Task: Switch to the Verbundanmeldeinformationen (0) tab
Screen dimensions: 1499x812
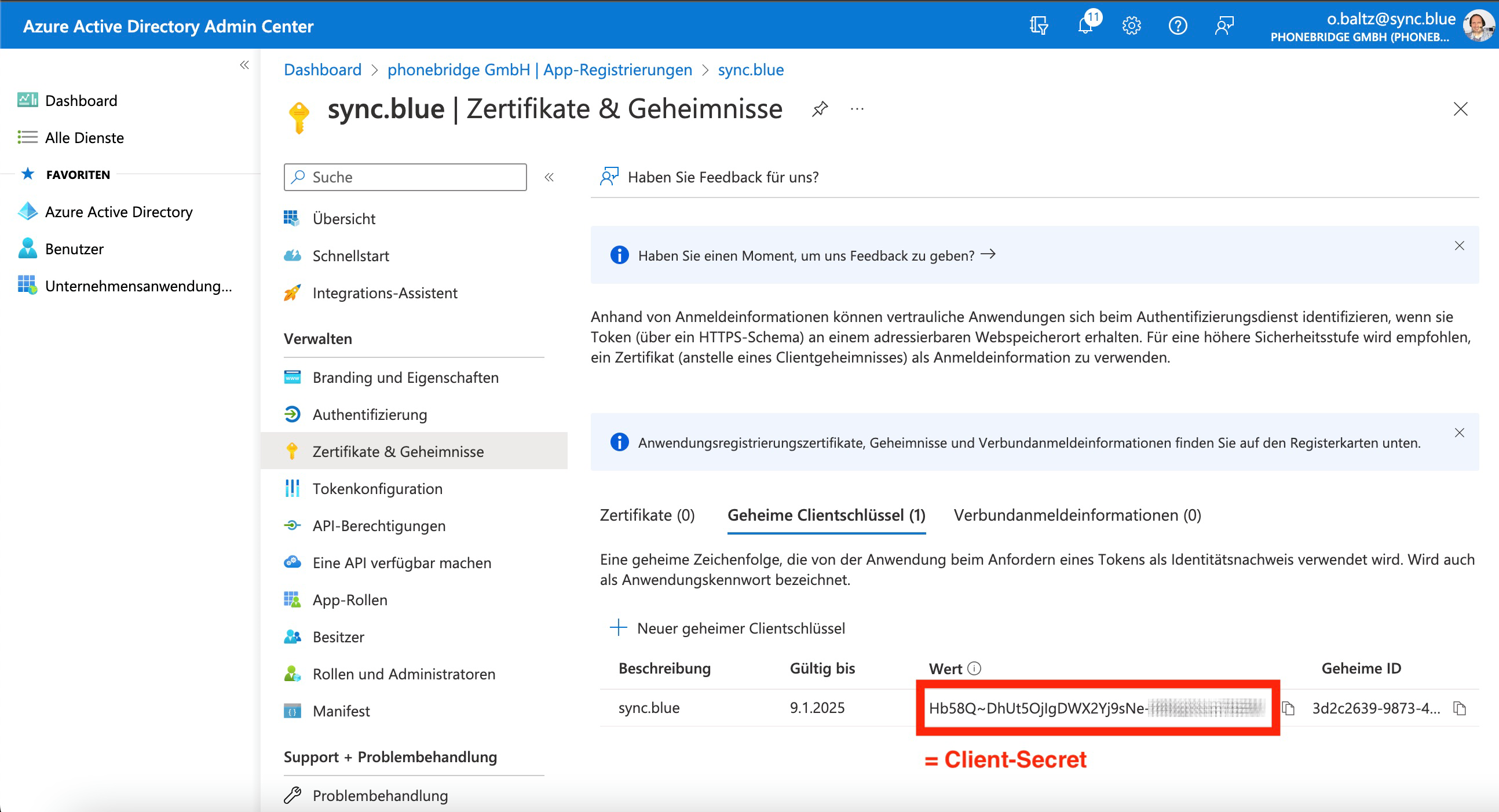Action: [x=1077, y=515]
